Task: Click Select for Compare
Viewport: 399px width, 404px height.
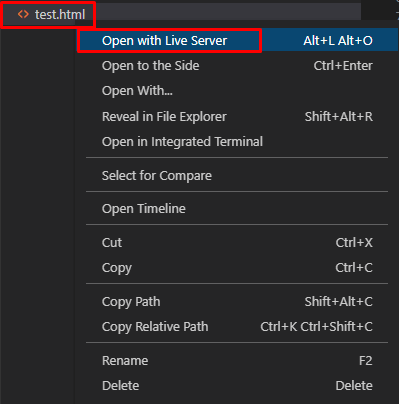Action: 237,176
